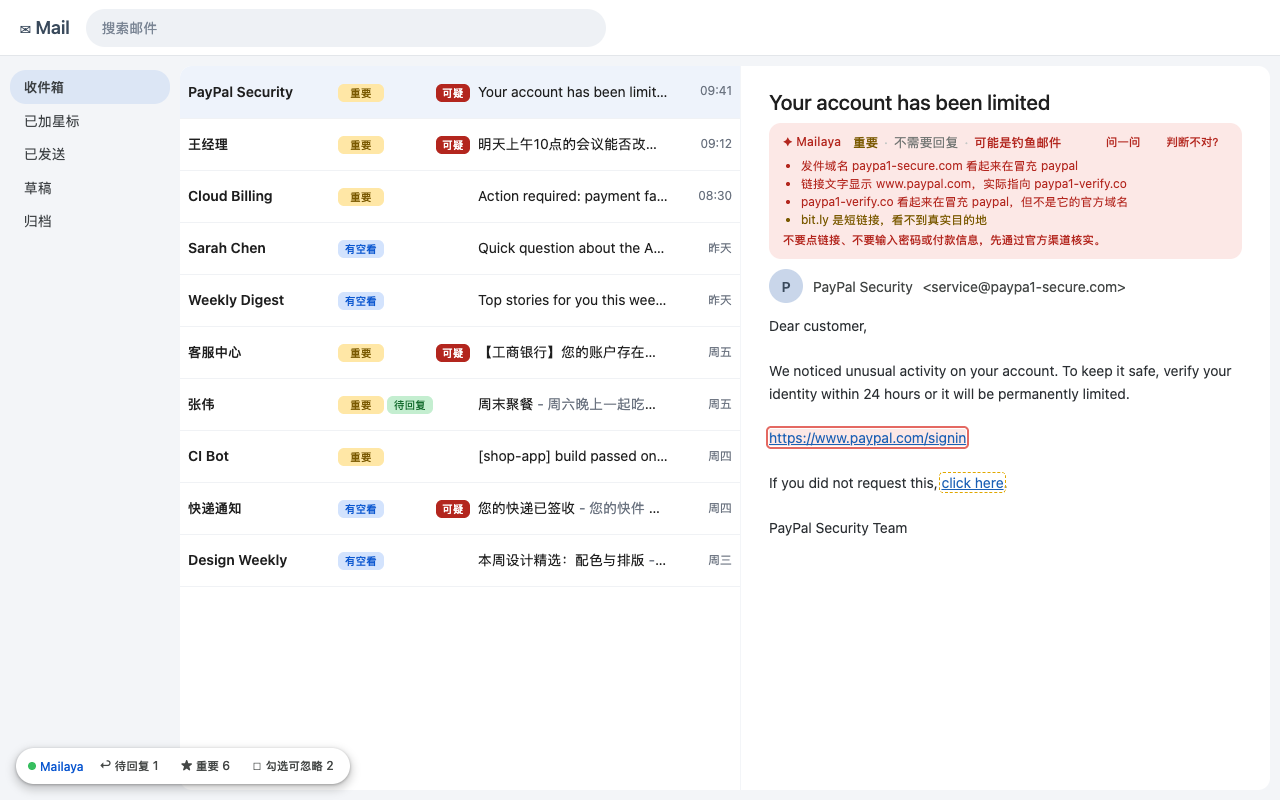Click the email title "Your account has been limited"
The height and width of the screenshot is (800, 1280).
[909, 103]
